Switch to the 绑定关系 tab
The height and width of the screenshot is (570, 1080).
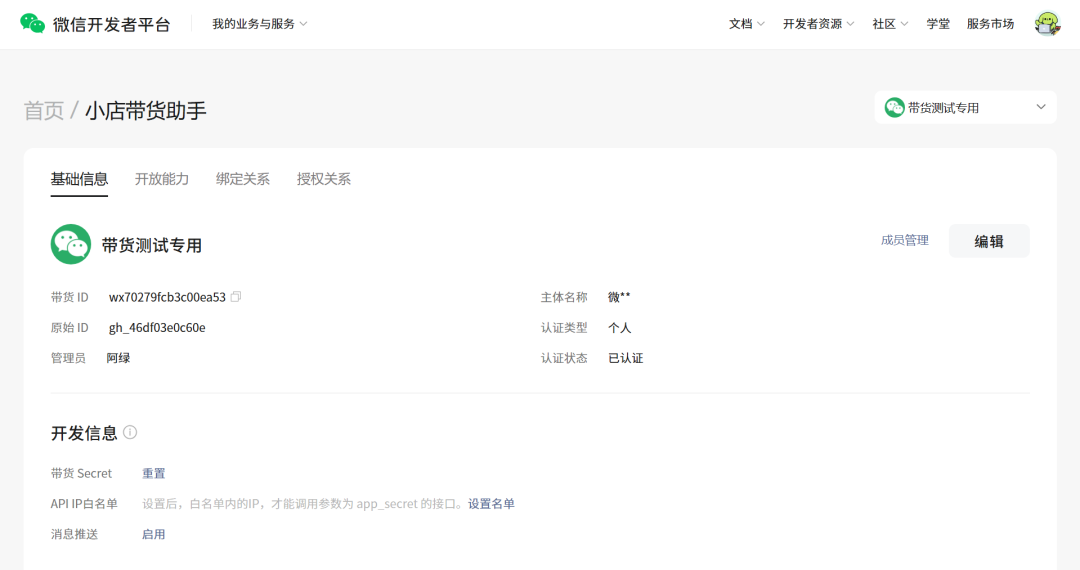(x=242, y=180)
